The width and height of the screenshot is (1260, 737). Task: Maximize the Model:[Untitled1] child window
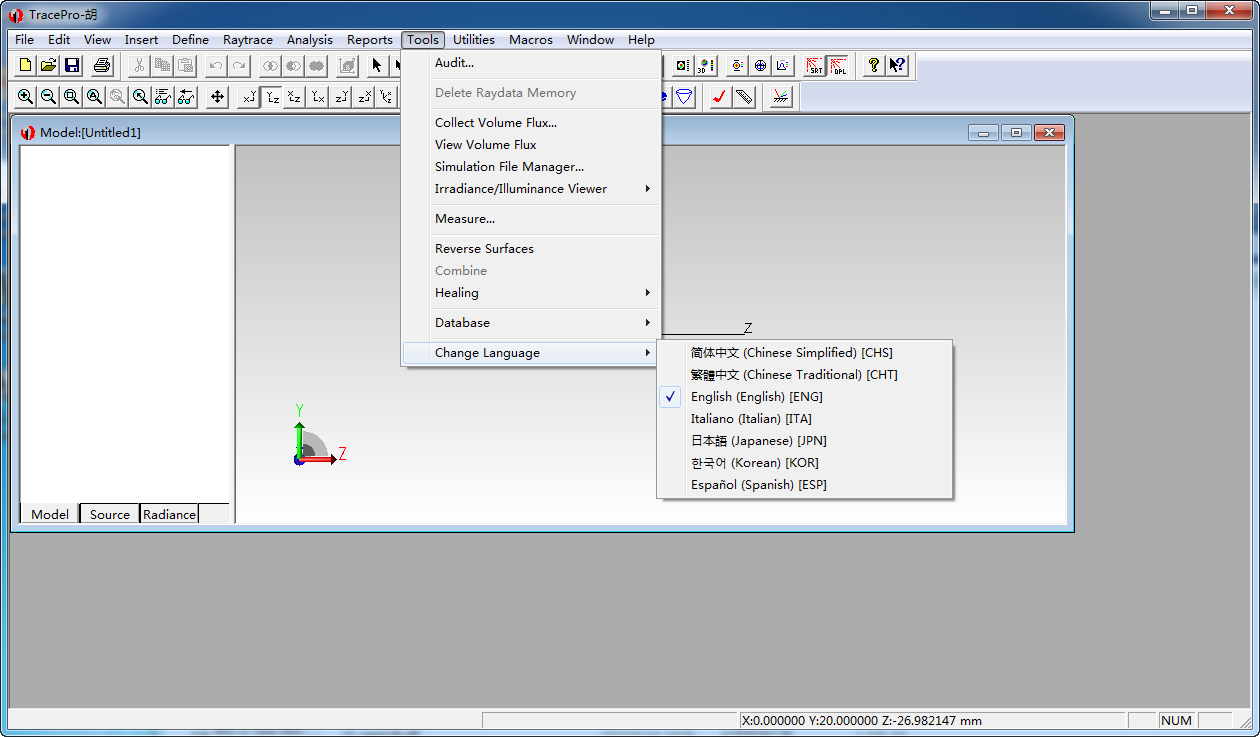(x=1016, y=132)
